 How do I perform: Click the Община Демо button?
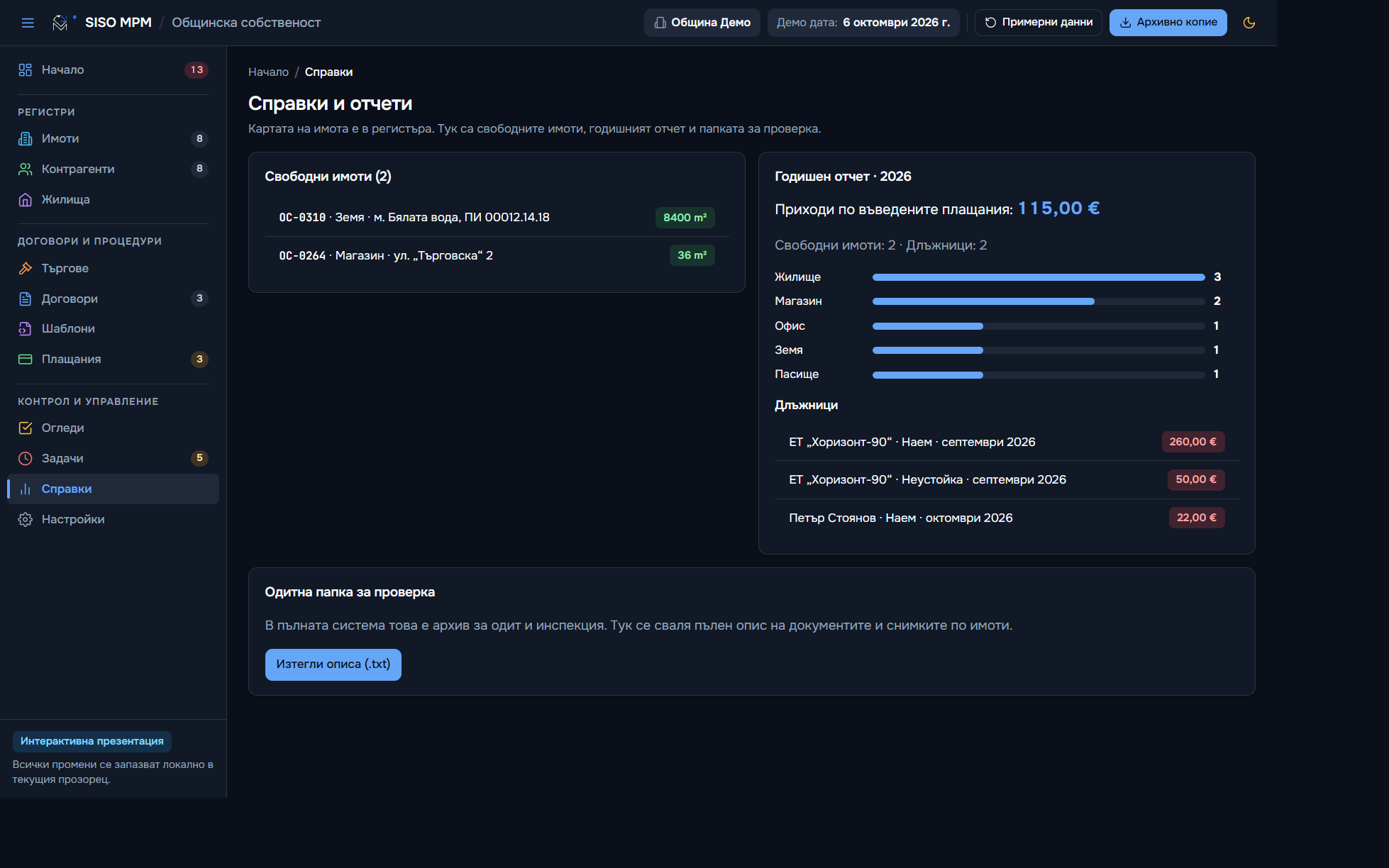click(x=702, y=23)
